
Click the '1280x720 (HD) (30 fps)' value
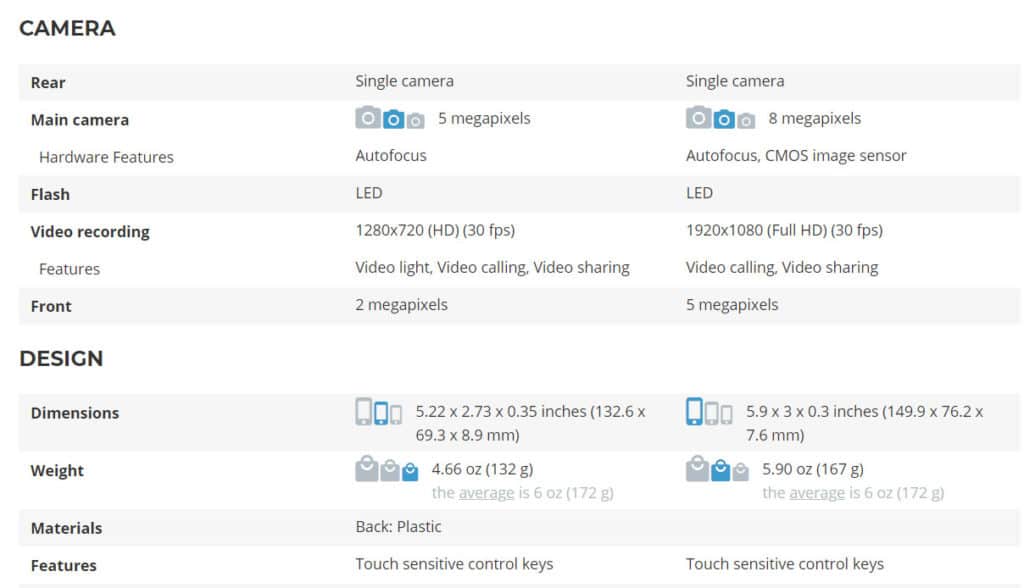tap(435, 231)
